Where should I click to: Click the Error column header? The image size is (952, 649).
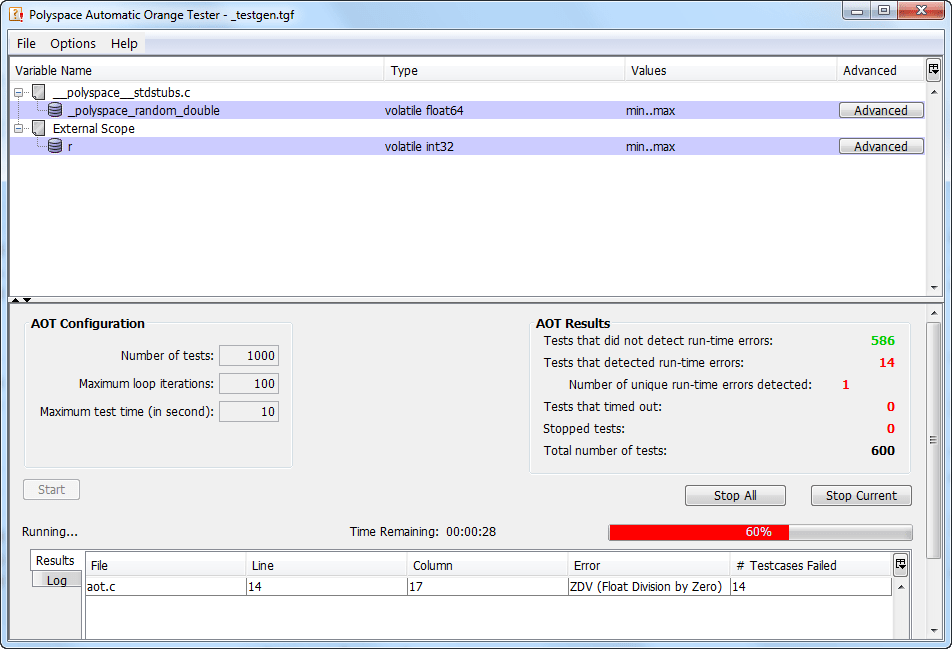[x=648, y=565]
